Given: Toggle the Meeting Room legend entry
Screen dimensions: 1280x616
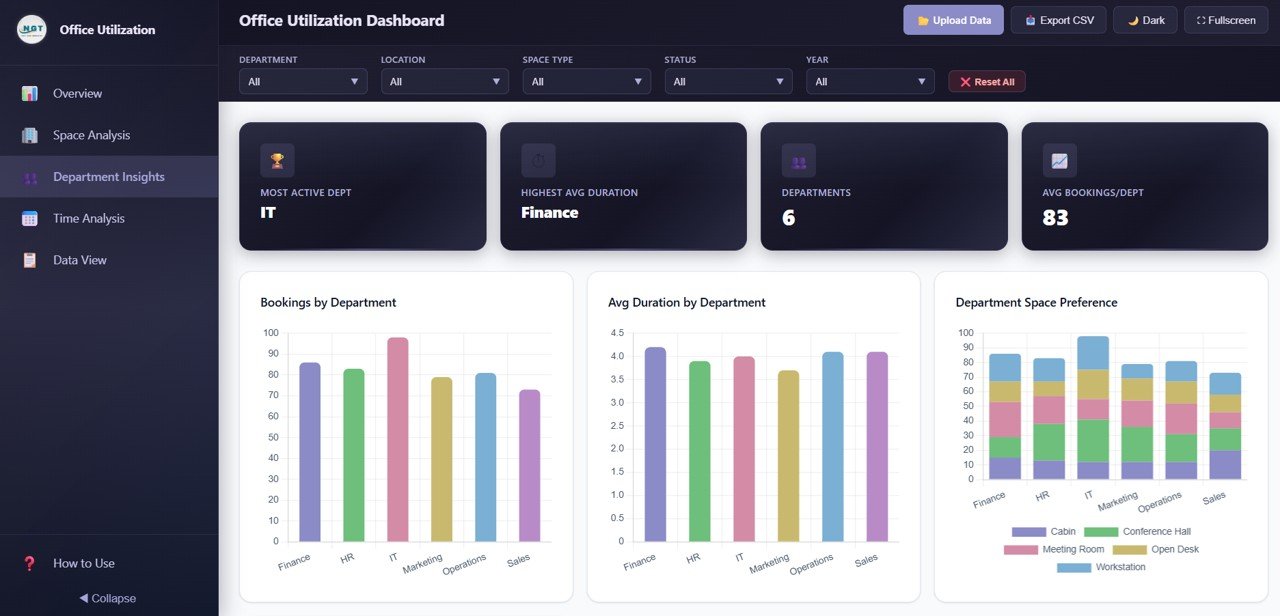Looking at the screenshot, I should pos(1074,549).
